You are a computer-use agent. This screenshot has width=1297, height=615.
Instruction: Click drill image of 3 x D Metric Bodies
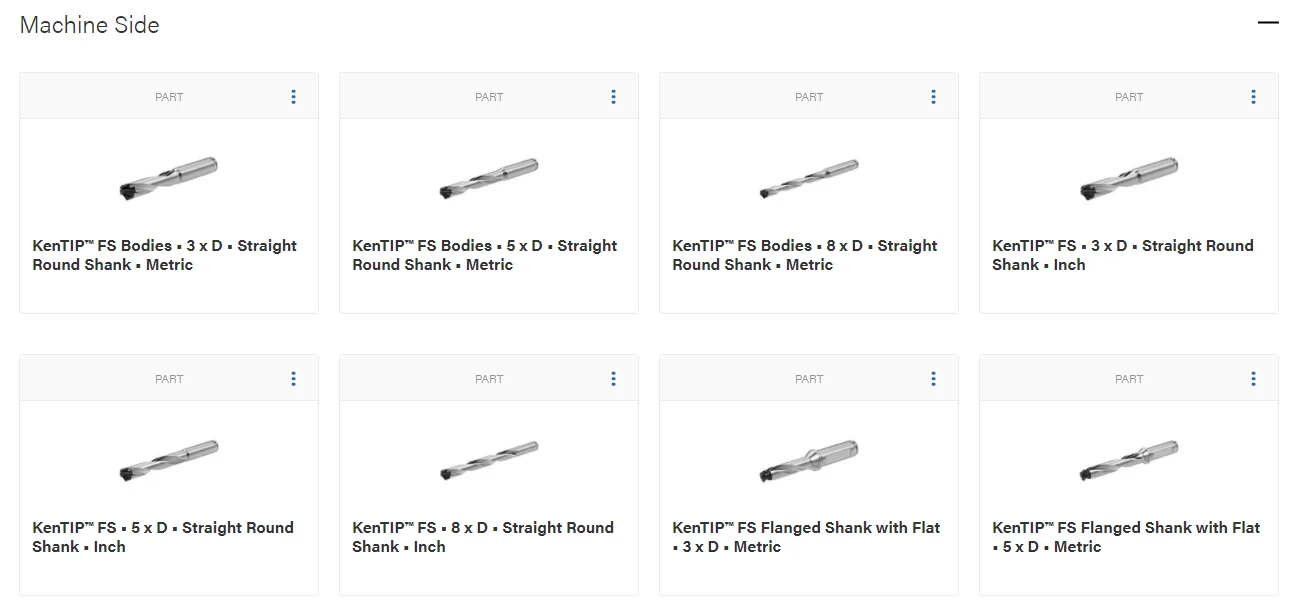[168, 177]
